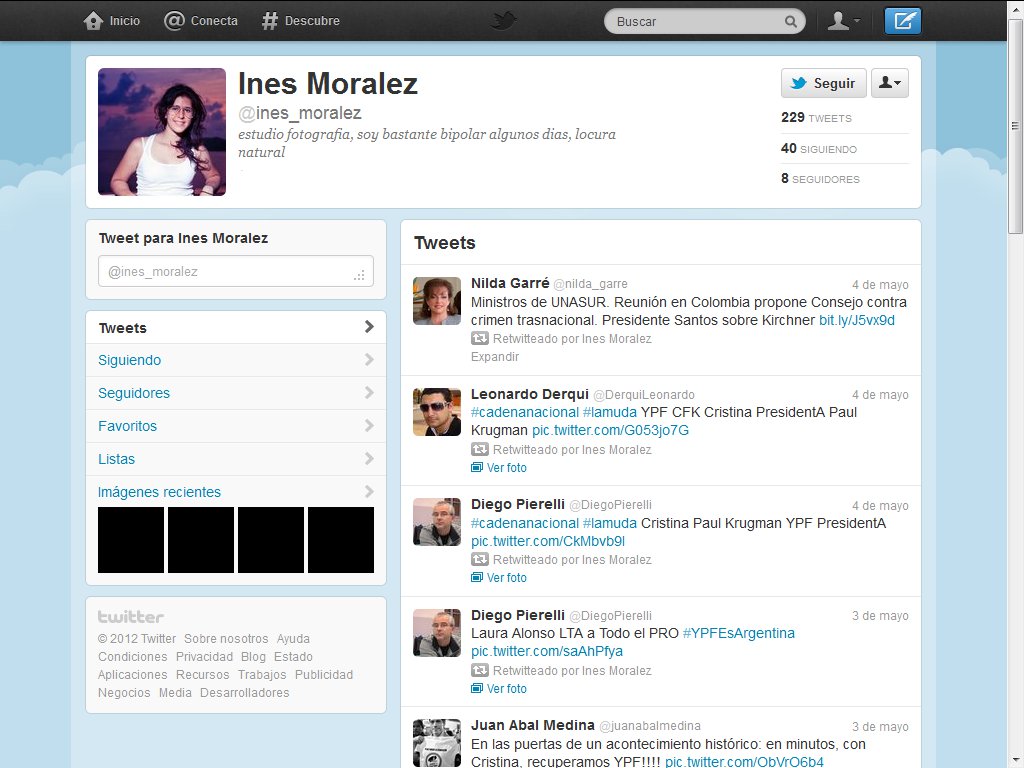Select Siguiendo in the sidebar list
This screenshot has height=768, width=1024.
pos(236,360)
